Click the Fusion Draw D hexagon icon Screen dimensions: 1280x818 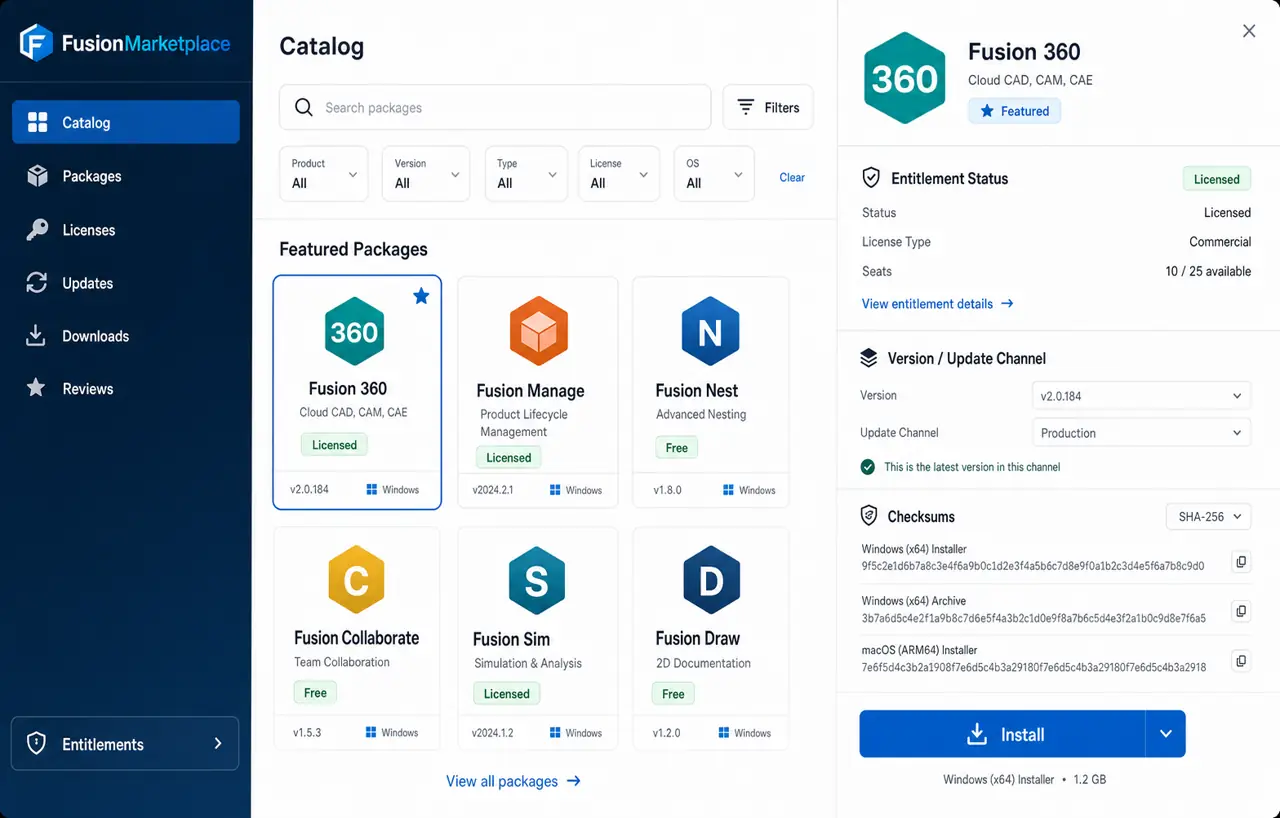[x=711, y=580]
